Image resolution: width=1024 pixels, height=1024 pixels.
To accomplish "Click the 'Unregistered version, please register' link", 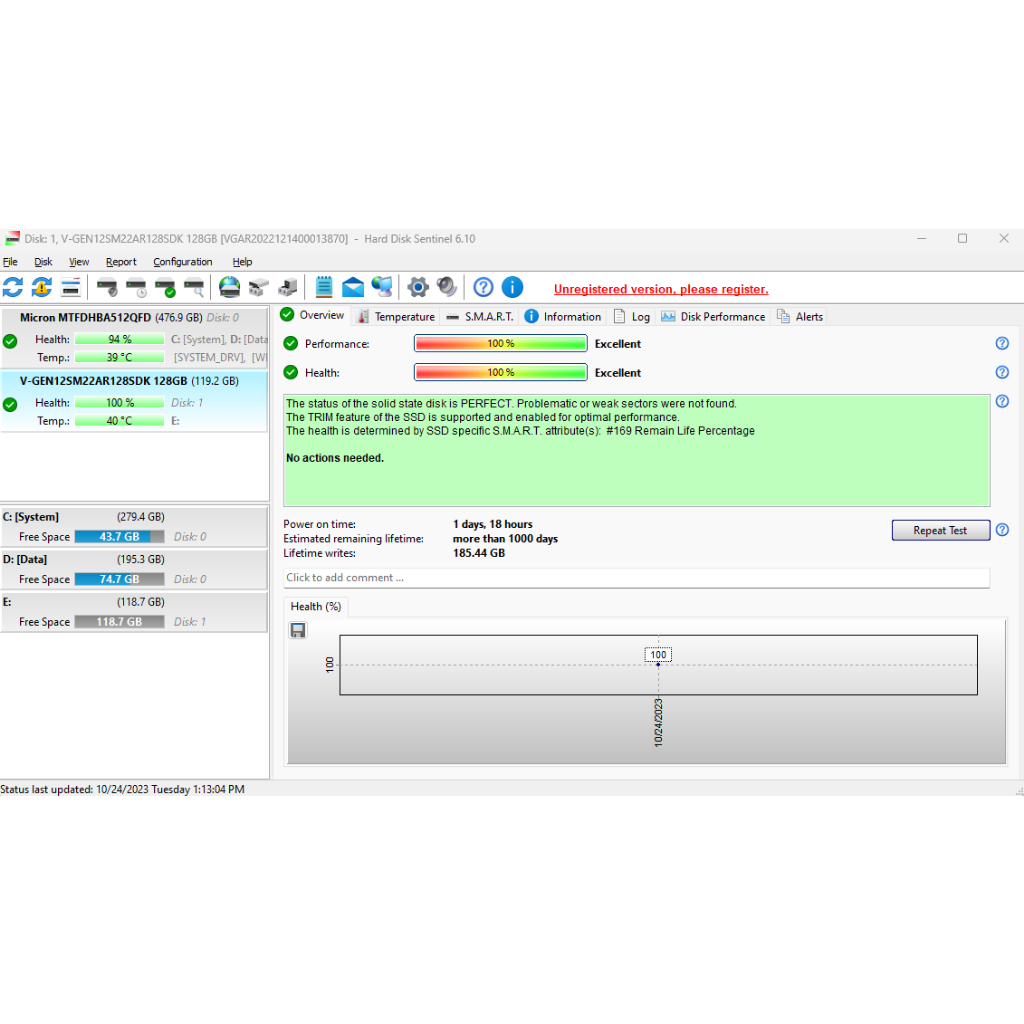I will (x=661, y=290).
